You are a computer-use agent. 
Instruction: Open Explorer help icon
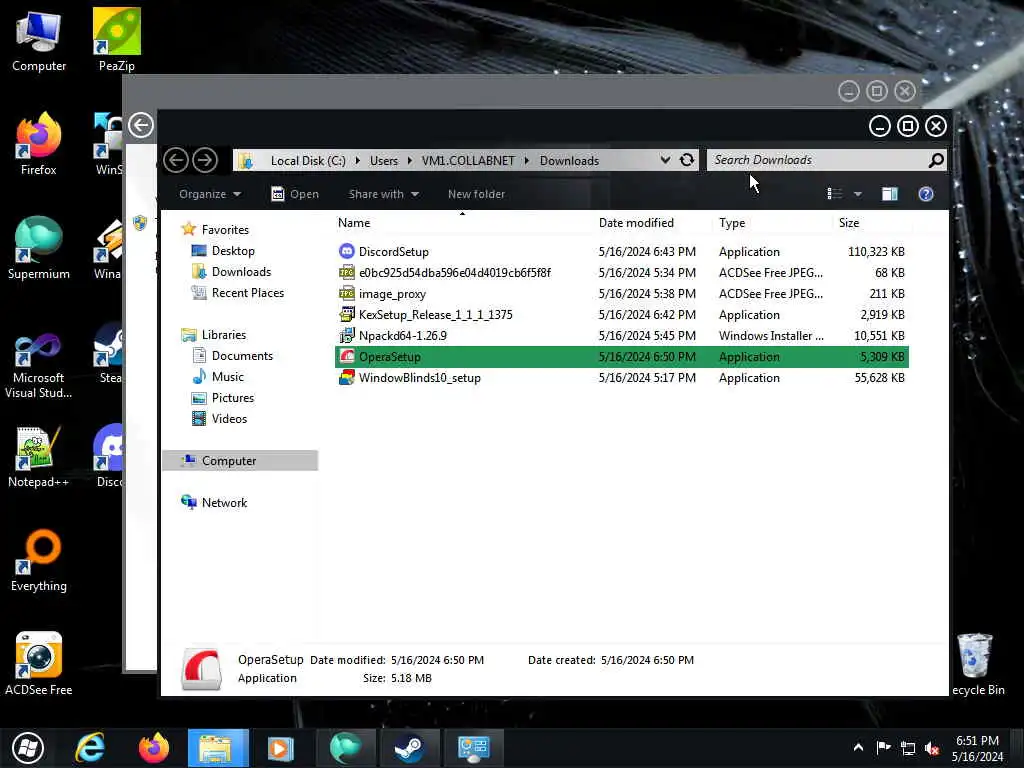coord(925,194)
